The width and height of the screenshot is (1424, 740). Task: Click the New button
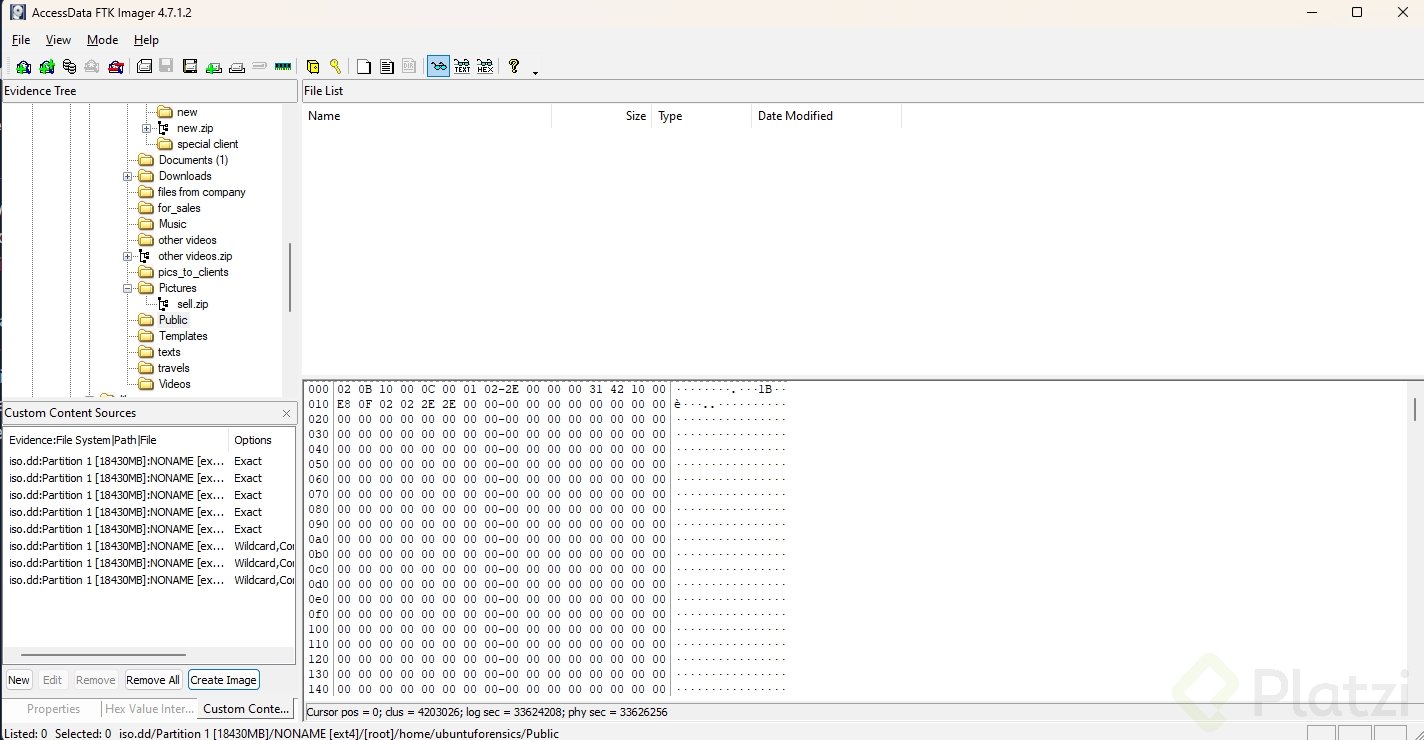[x=19, y=680]
